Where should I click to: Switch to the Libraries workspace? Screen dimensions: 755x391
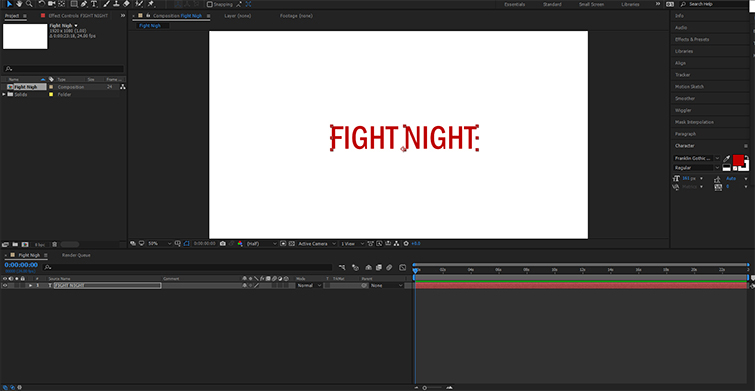coord(630,4)
